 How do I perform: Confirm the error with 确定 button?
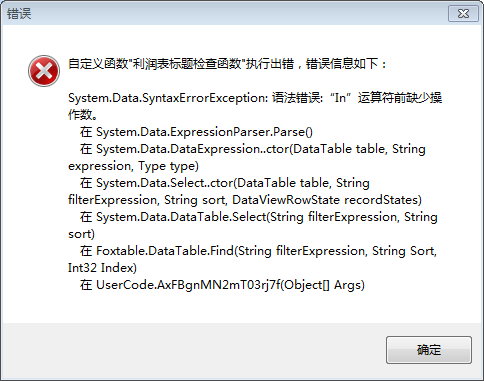coord(429,350)
